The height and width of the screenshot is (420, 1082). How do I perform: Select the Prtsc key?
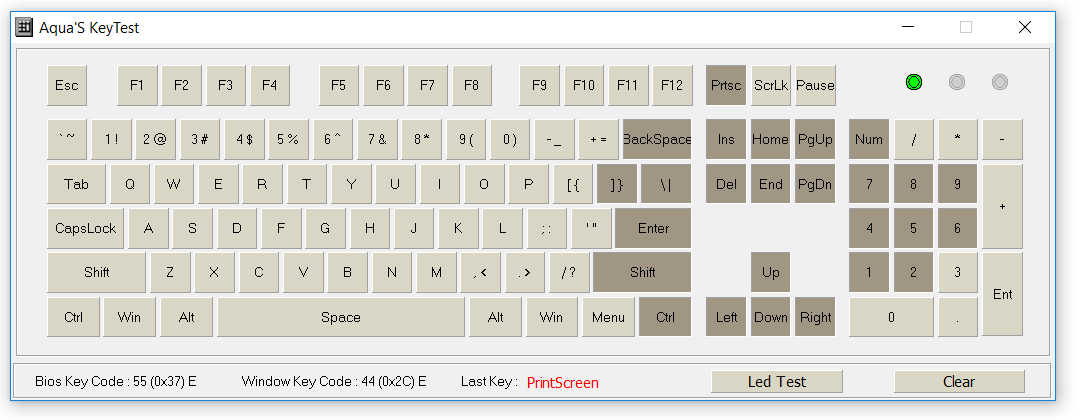[726, 86]
